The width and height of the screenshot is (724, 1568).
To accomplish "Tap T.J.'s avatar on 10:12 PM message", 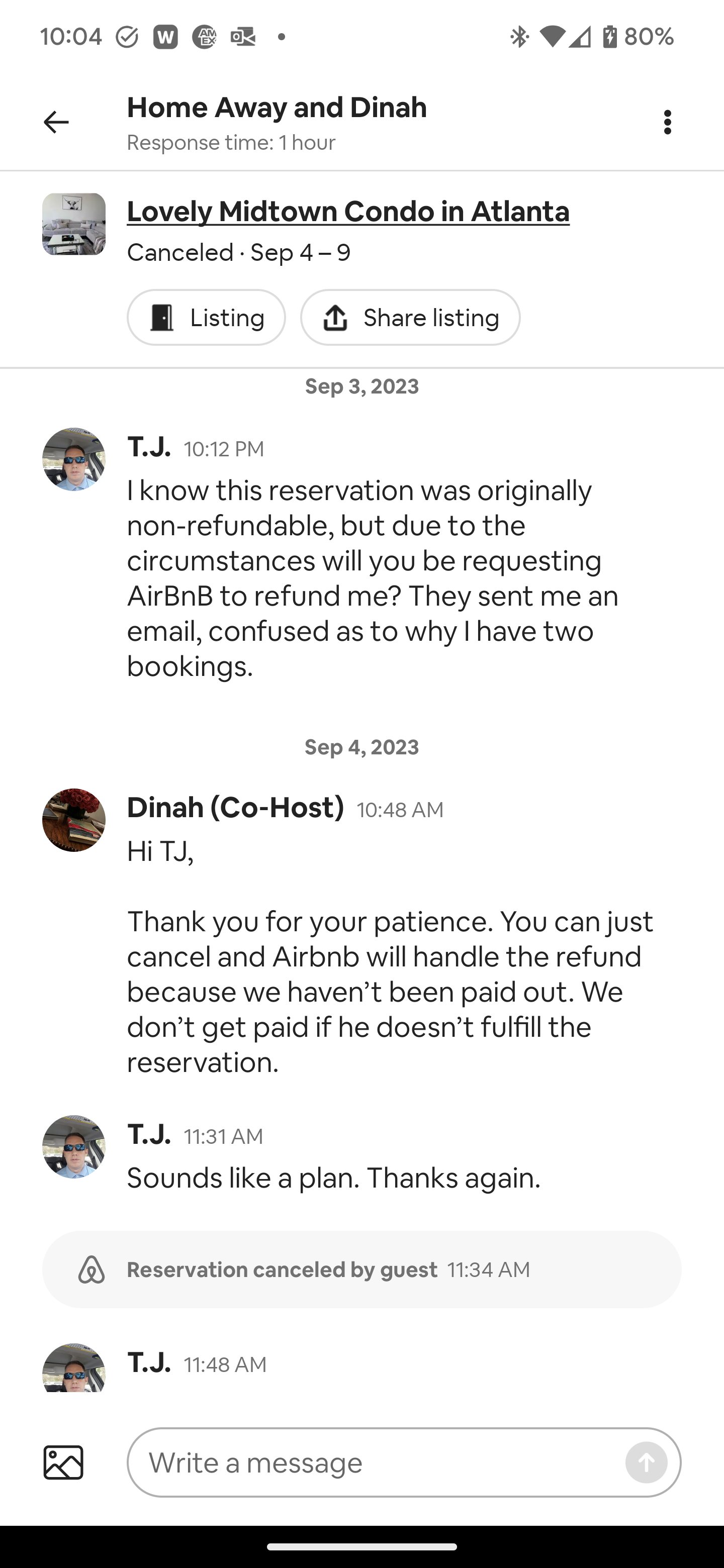I will [74, 459].
